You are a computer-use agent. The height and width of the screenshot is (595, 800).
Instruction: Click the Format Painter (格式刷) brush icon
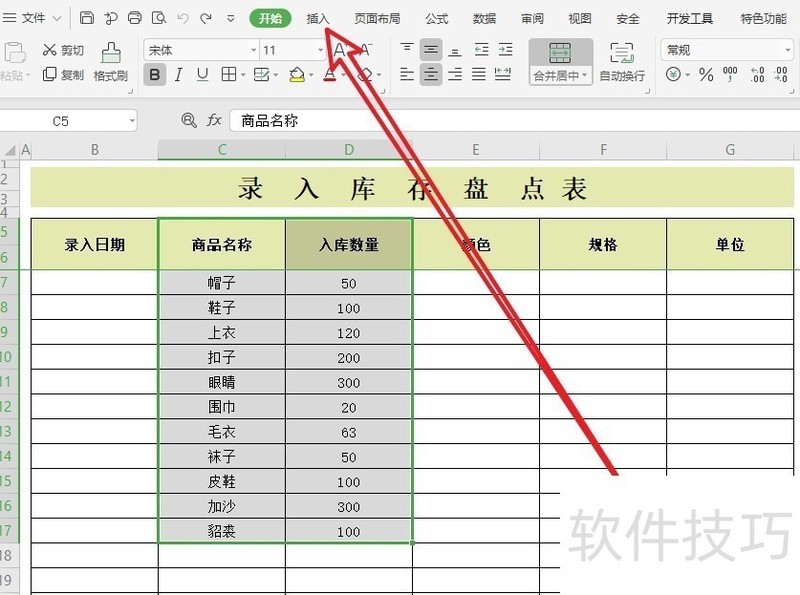click(110, 52)
